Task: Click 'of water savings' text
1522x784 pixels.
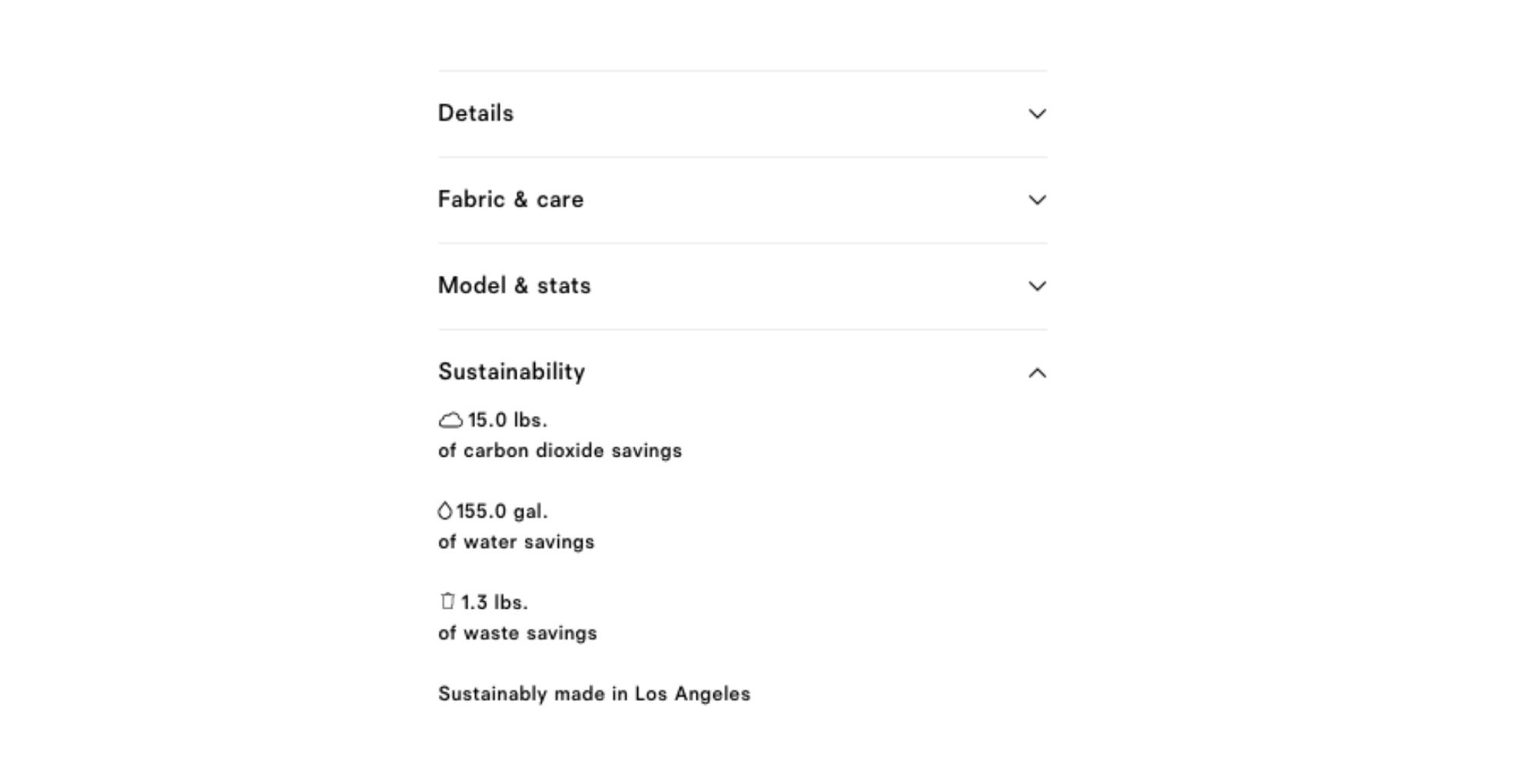Action: 517,542
